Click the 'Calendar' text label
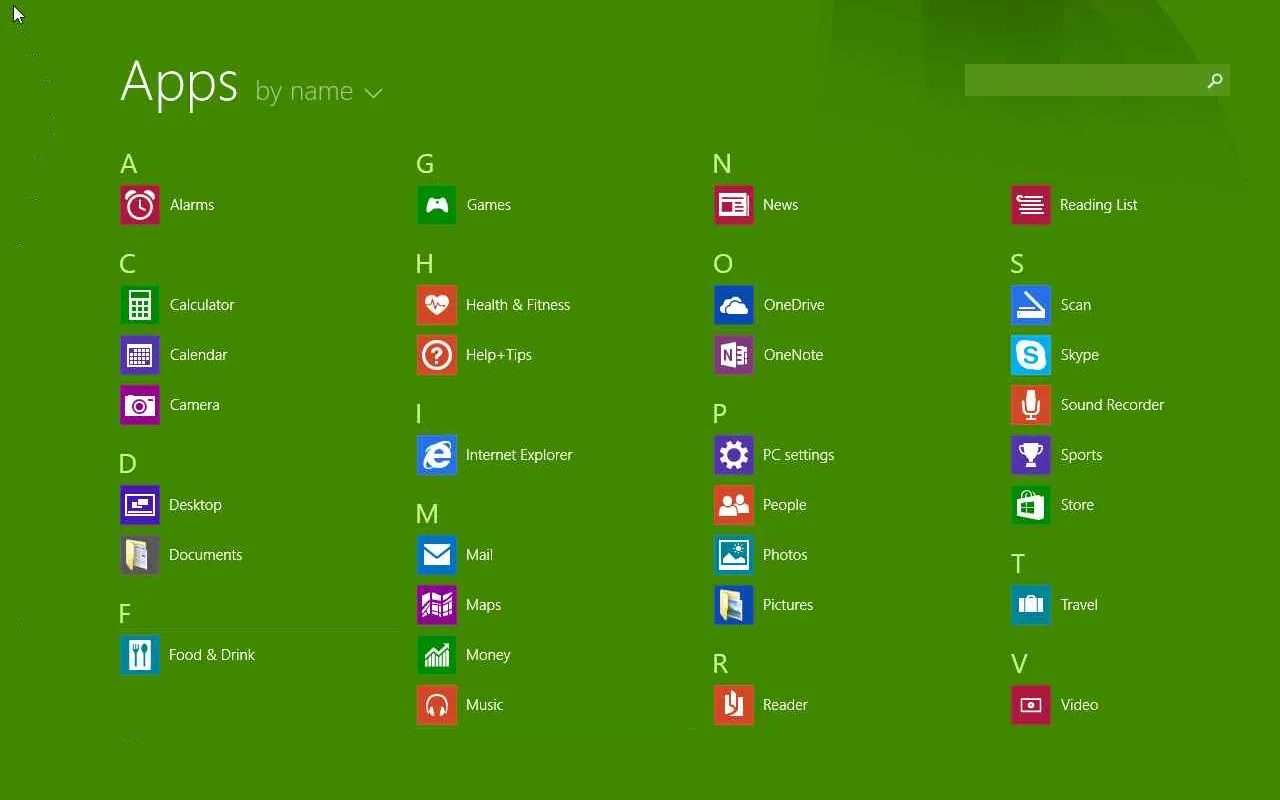The width and height of the screenshot is (1280, 800). coord(198,355)
